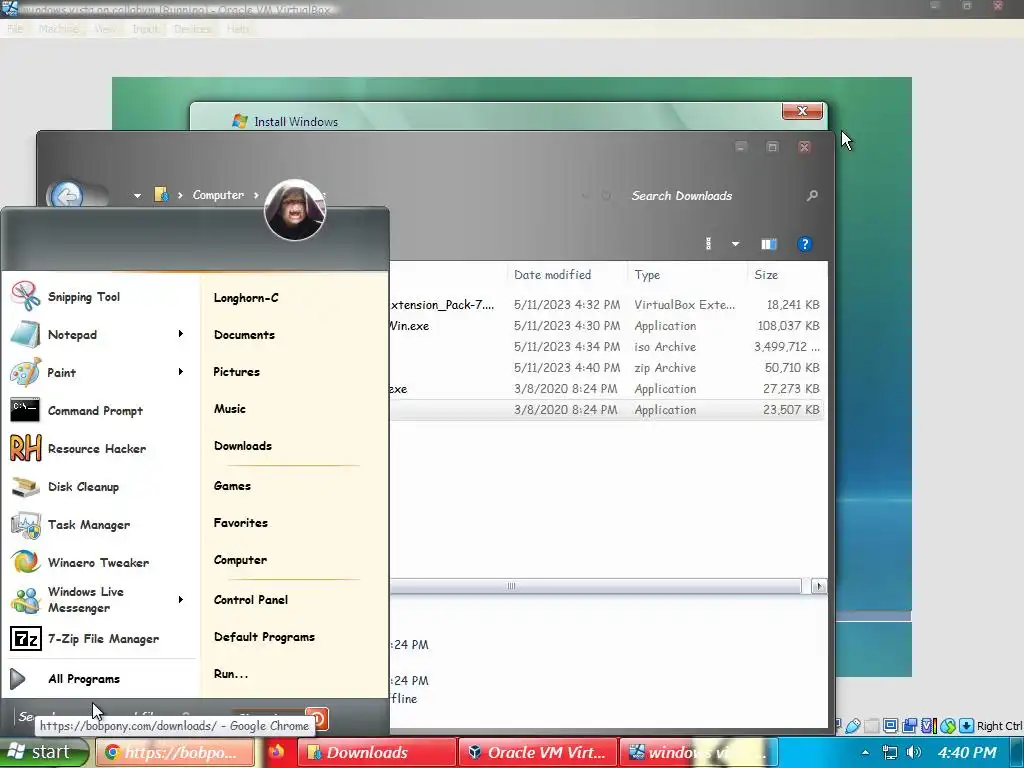
Task: Click the horizontal scrollbar thumb in Explorer
Action: click(x=594, y=586)
